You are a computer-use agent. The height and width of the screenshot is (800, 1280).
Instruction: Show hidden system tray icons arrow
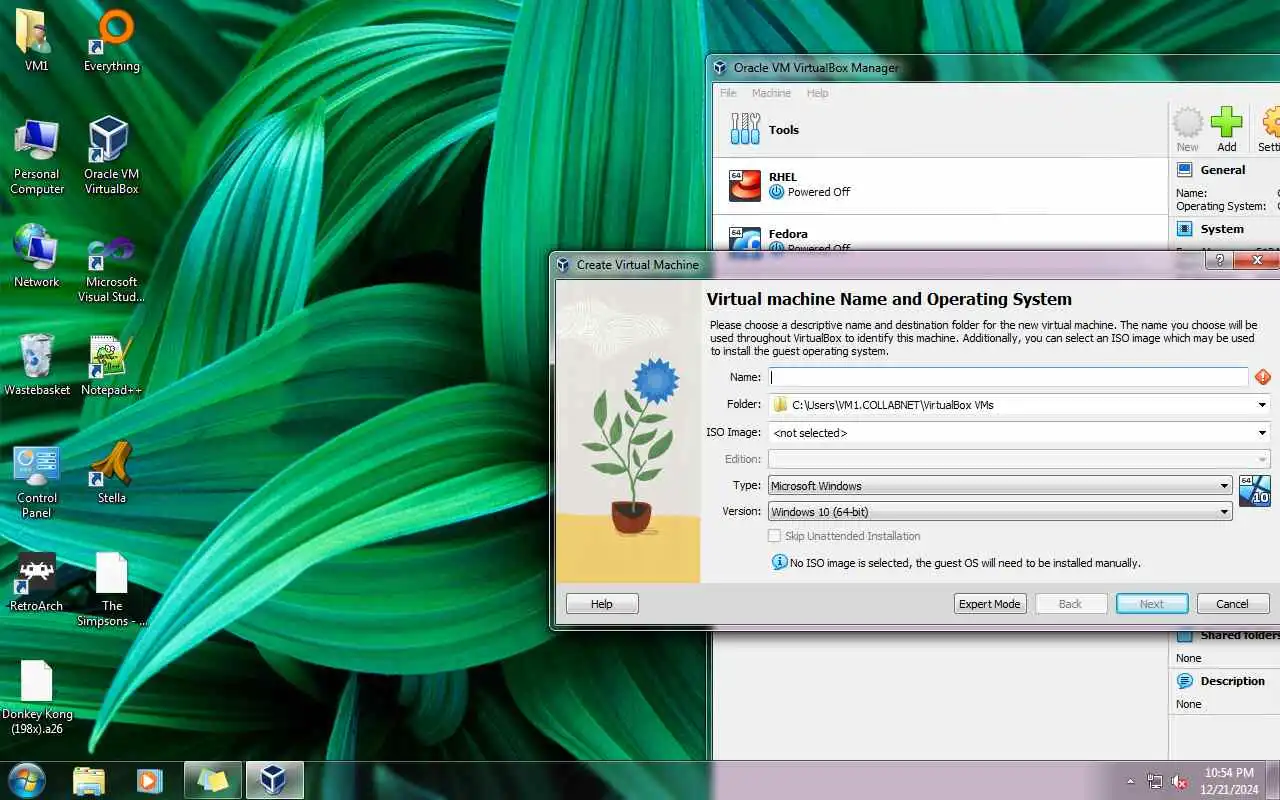pos(1131,781)
